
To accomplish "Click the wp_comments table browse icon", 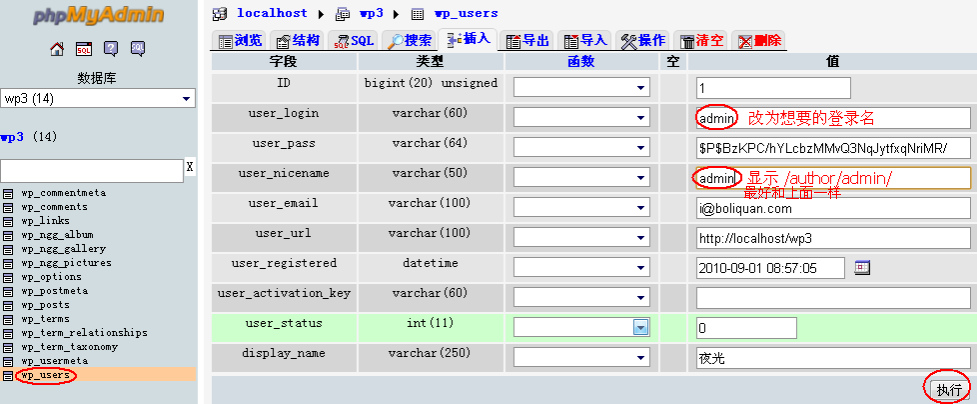I will tap(8, 207).
